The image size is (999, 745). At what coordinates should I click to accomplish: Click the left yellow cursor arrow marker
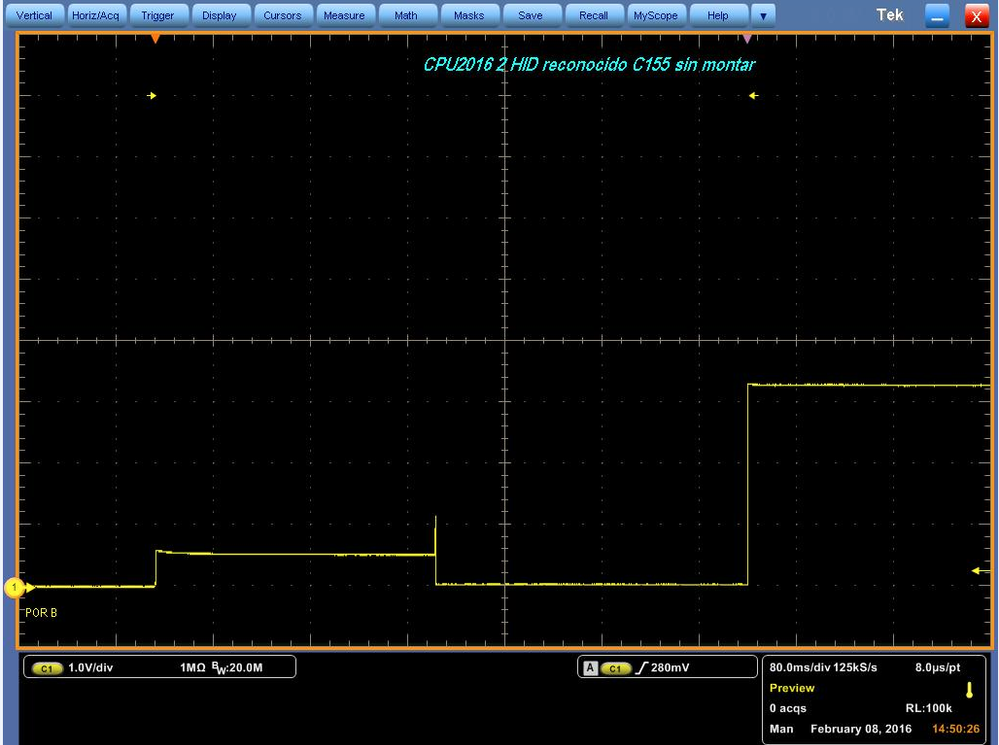click(152, 96)
